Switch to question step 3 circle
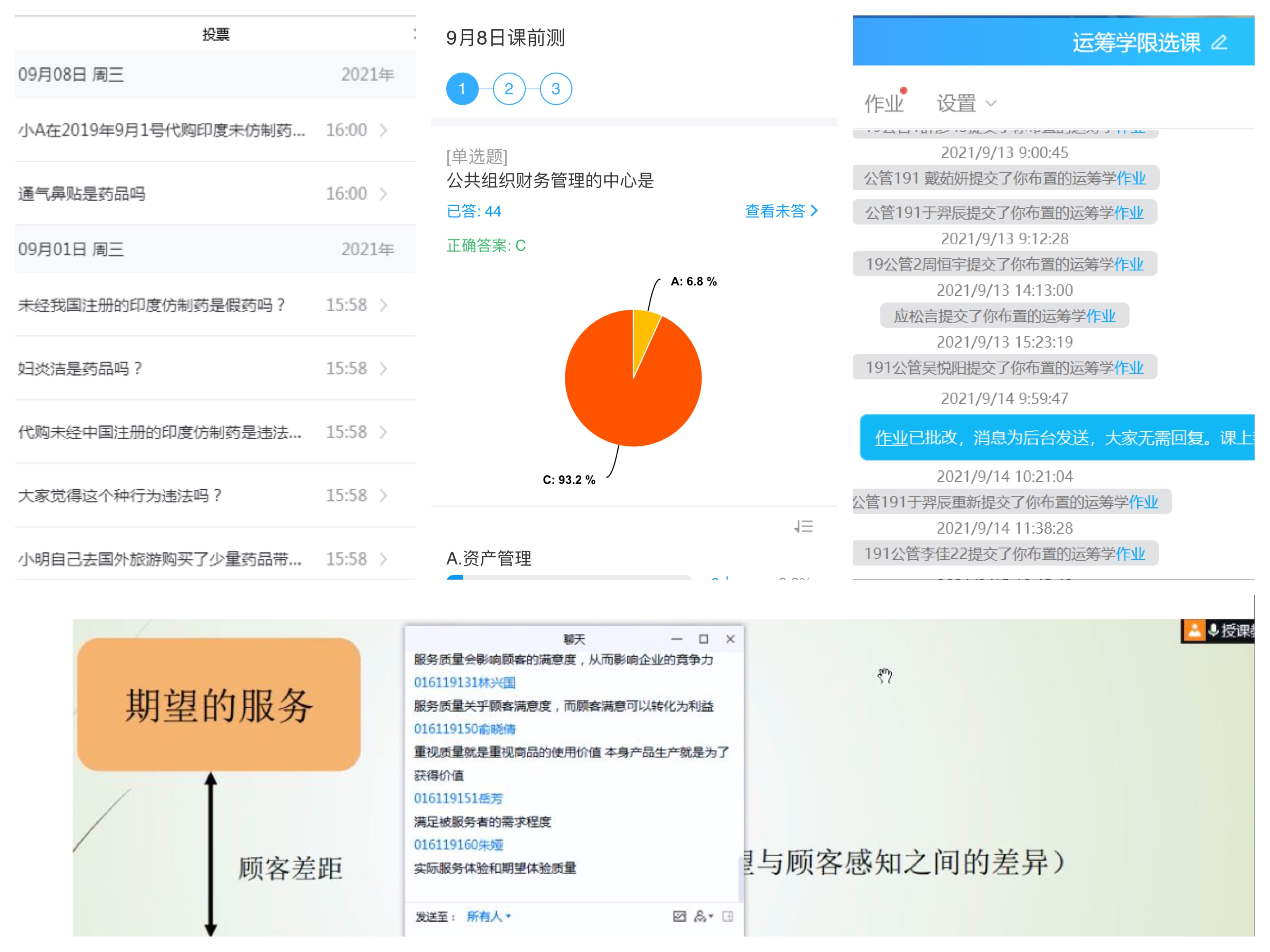The width and height of the screenshot is (1270, 952). tap(555, 89)
